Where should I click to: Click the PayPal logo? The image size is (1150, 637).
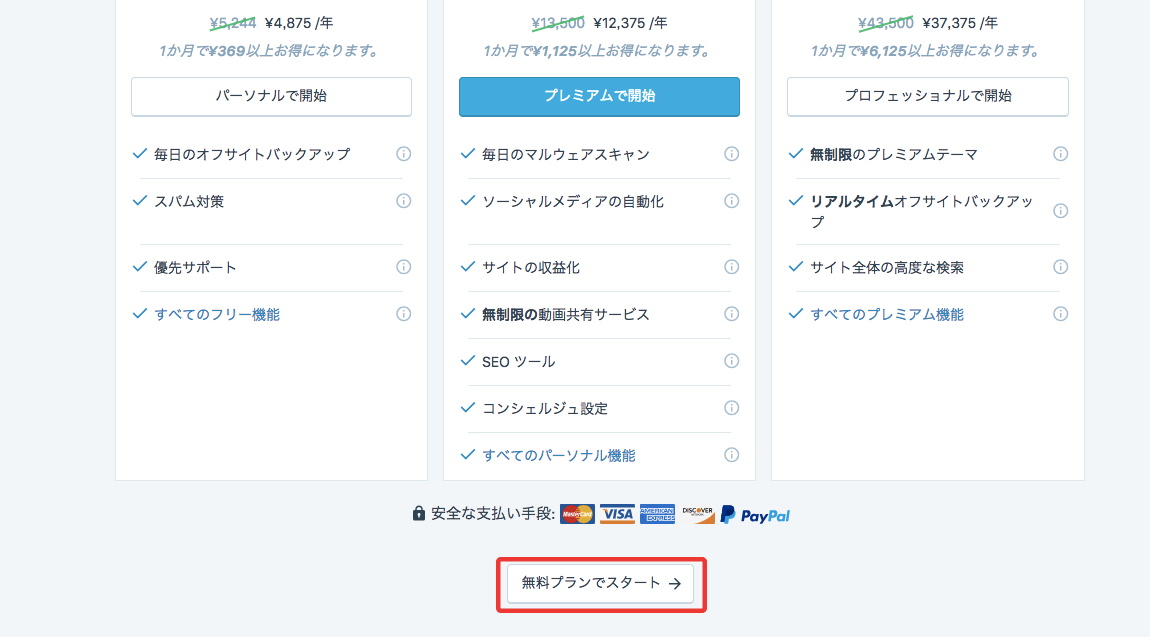coord(755,515)
